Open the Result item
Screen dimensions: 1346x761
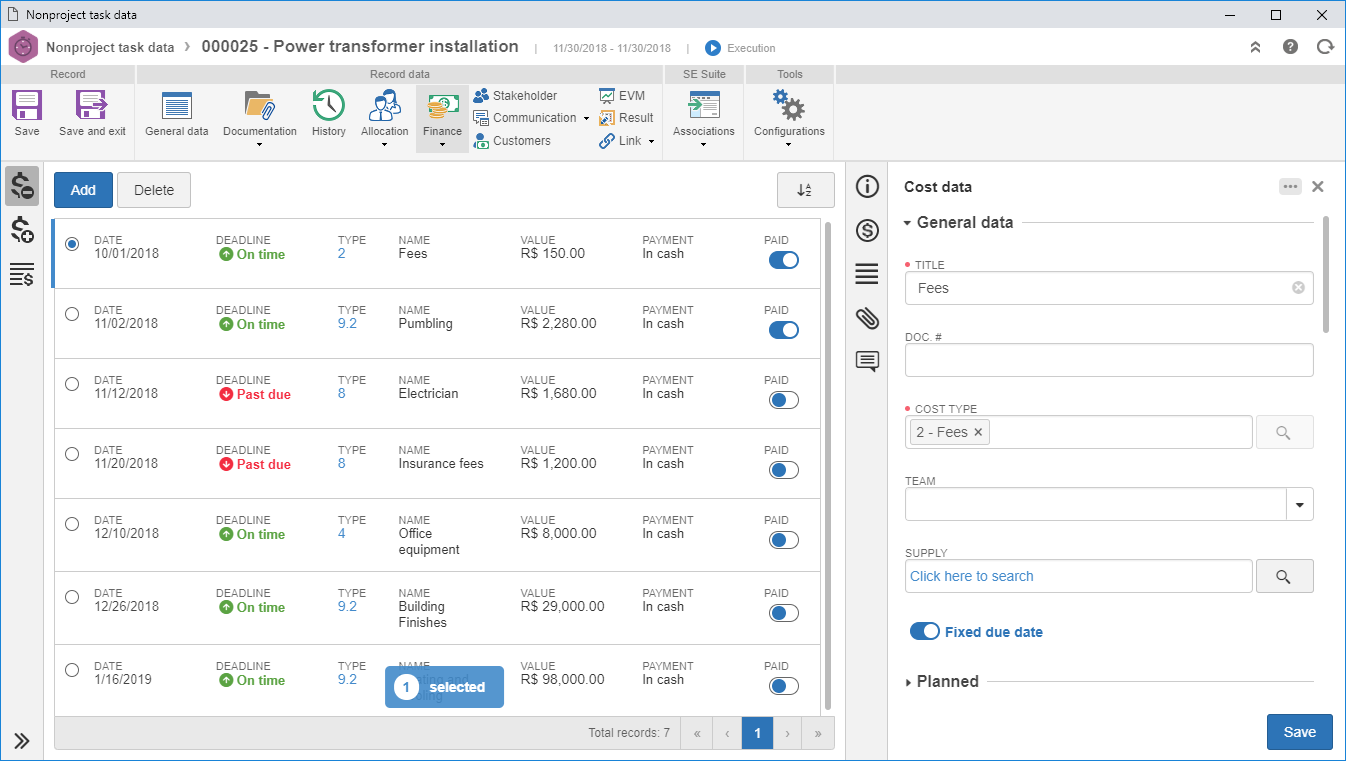pyautogui.click(x=626, y=118)
